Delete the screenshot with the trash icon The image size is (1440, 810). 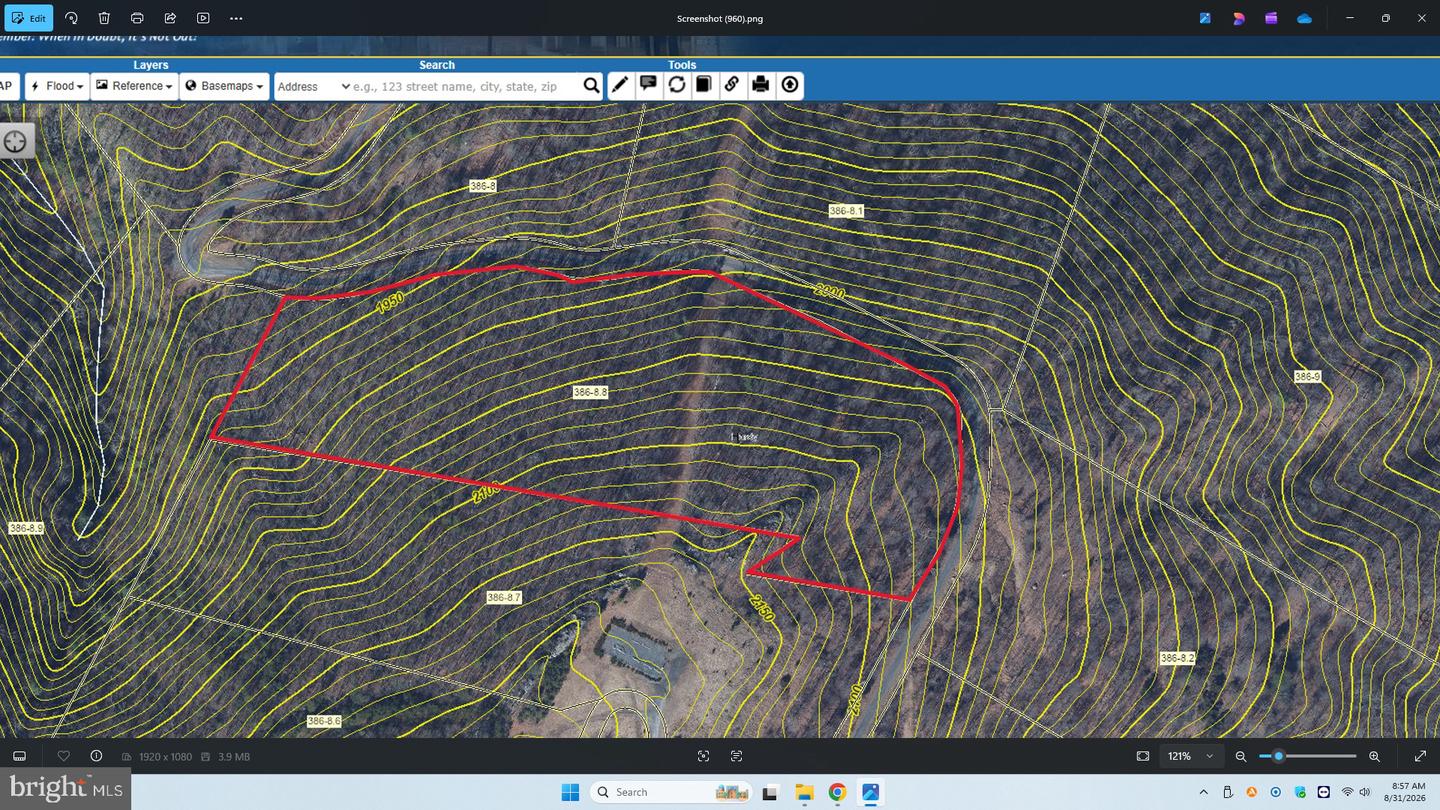[104, 18]
